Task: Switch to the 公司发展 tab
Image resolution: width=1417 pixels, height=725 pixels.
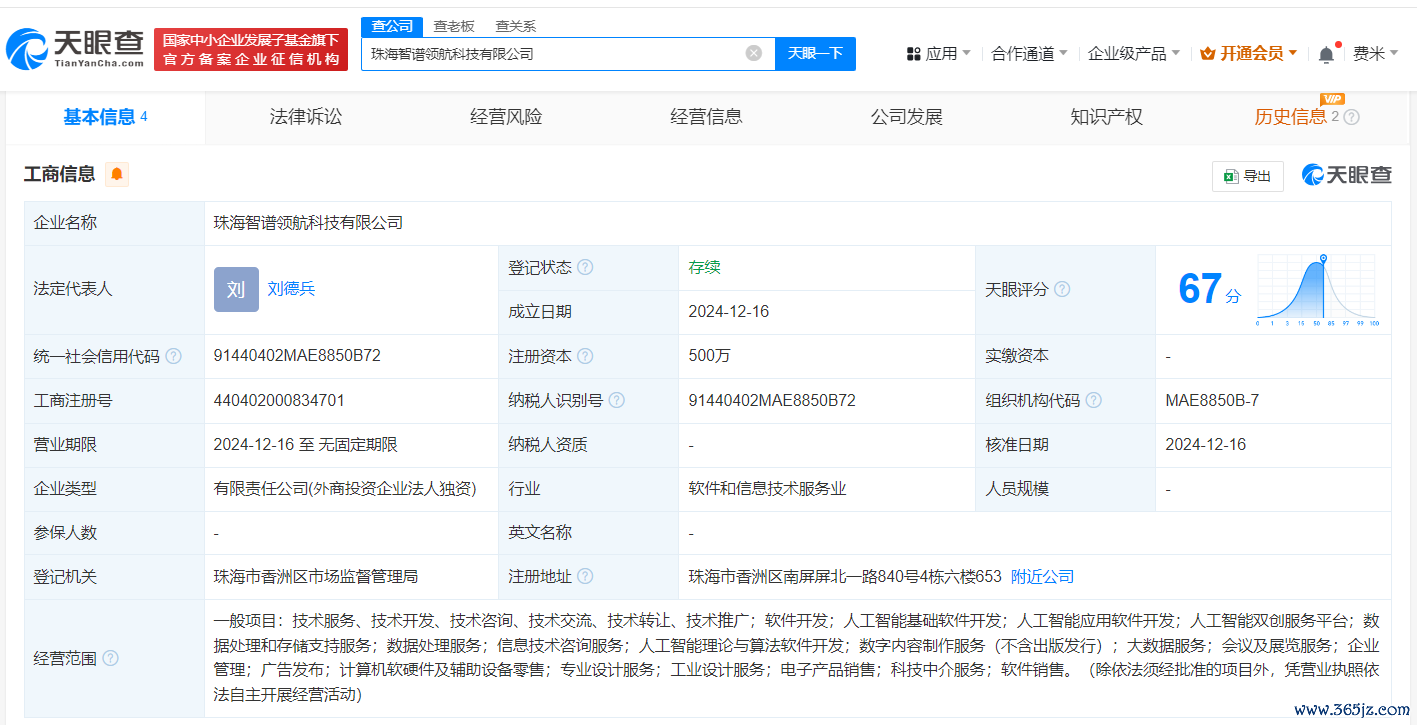Action: [906, 117]
